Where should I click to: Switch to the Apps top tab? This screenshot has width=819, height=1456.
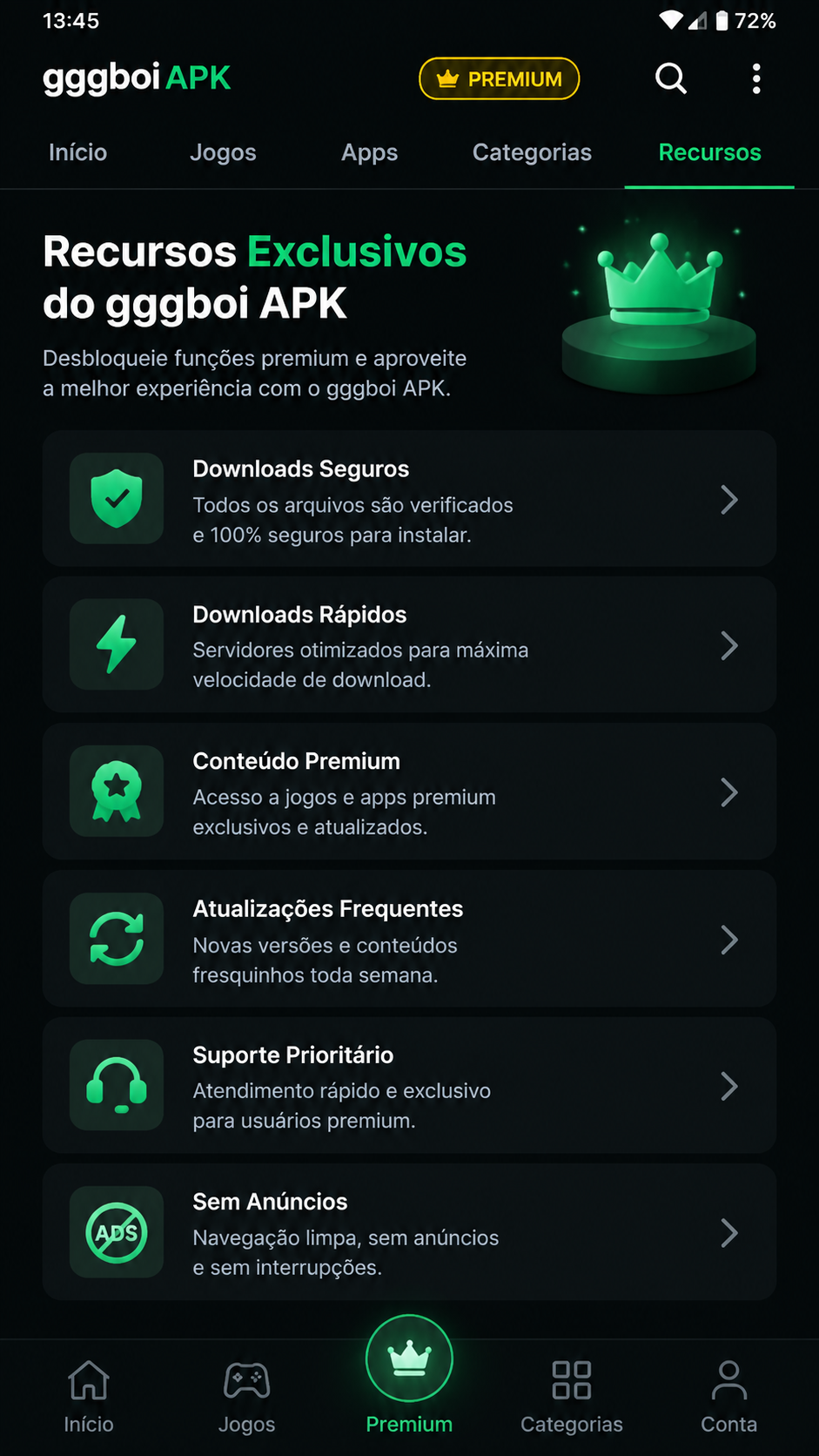pos(369,152)
